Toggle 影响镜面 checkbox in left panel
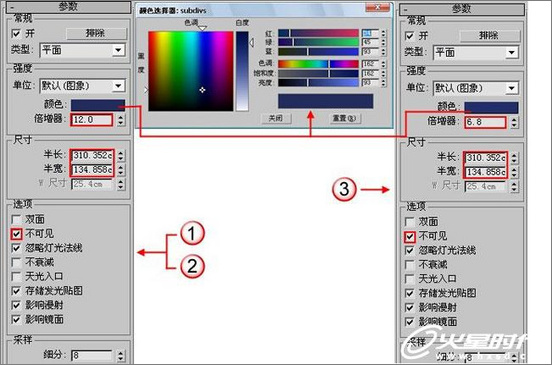 16,320
